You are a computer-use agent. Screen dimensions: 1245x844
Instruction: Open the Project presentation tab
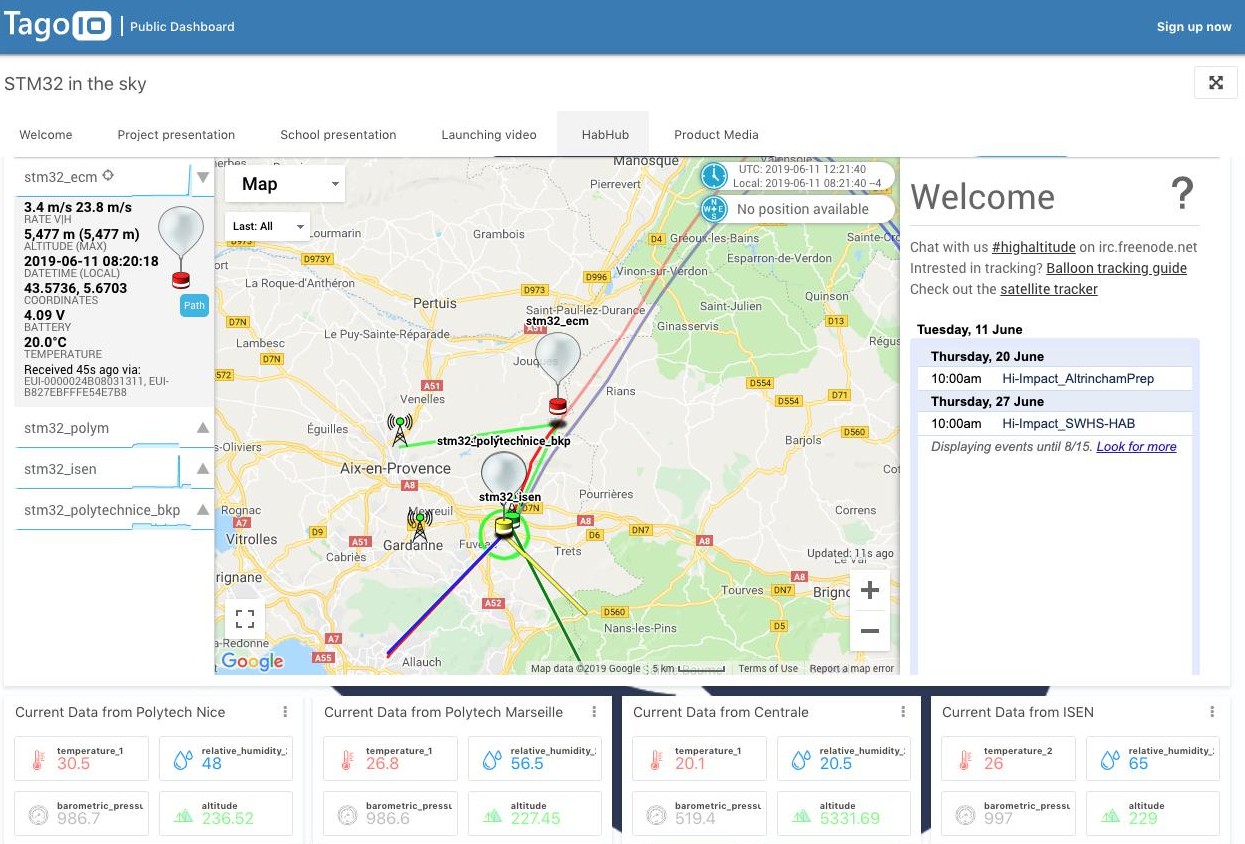tap(176, 135)
